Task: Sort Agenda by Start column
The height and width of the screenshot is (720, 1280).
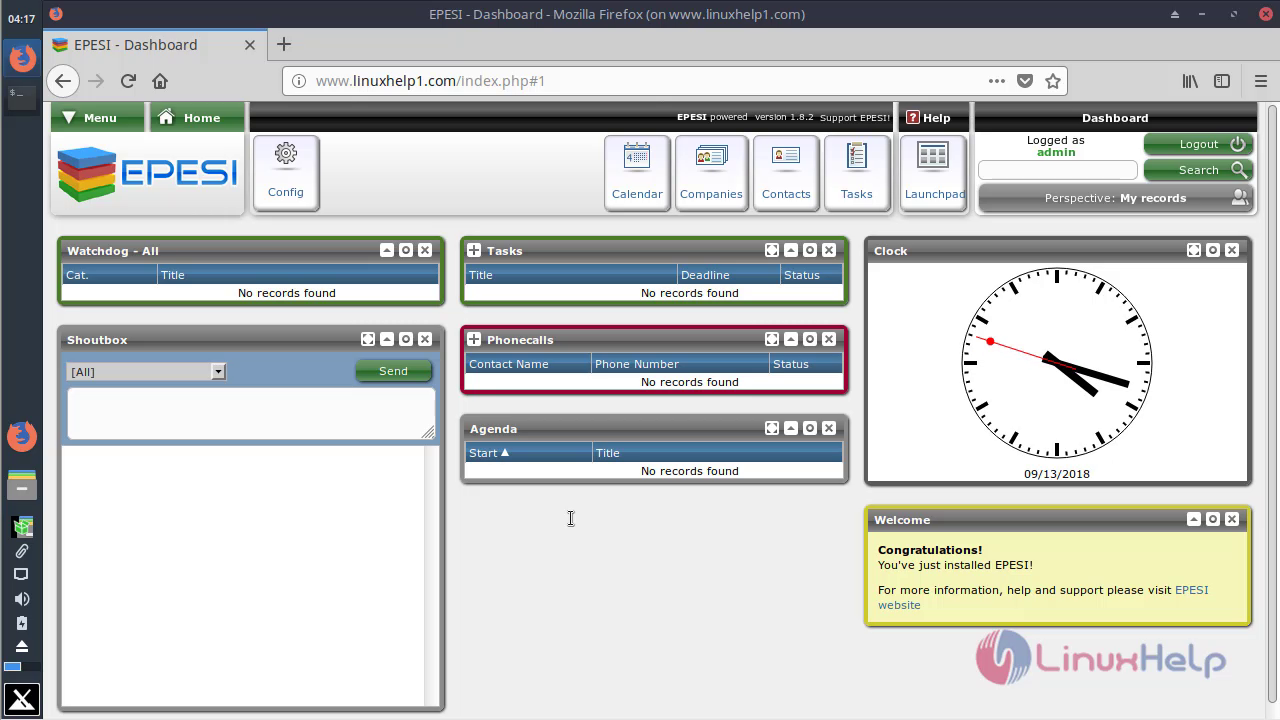Action: click(528, 453)
